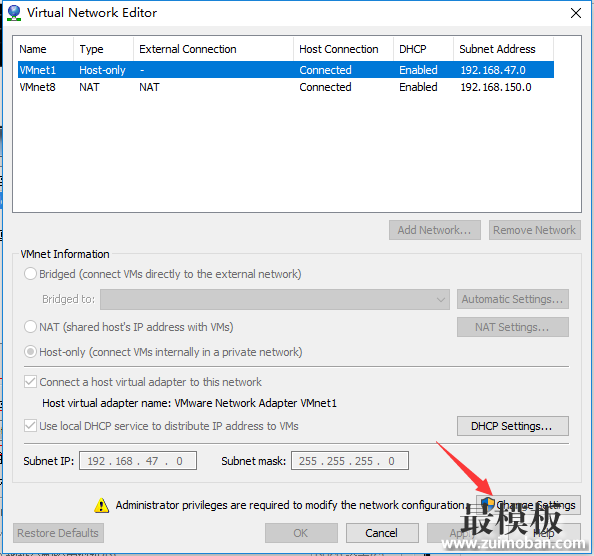Open DHCP Settings
The height and width of the screenshot is (556, 594).
513,426
